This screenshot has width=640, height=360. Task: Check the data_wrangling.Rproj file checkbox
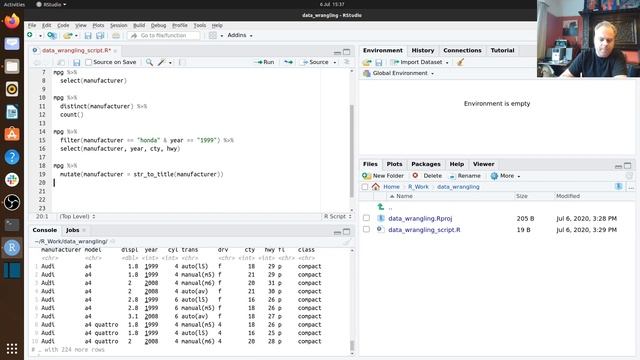point(367,218)
